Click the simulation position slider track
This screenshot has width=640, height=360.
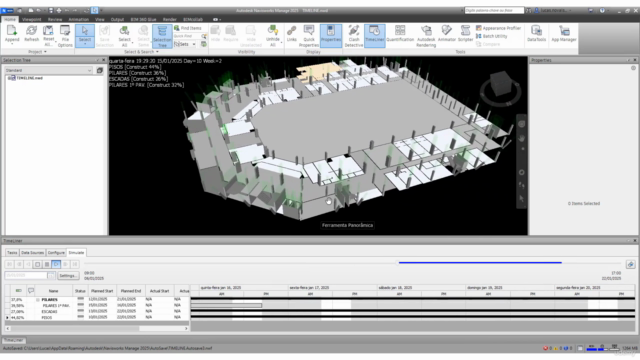coord(354,263)
